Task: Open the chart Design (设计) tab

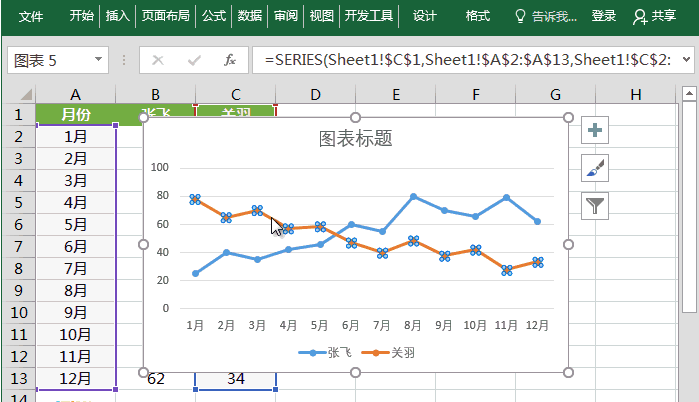Action: [424, 16]
